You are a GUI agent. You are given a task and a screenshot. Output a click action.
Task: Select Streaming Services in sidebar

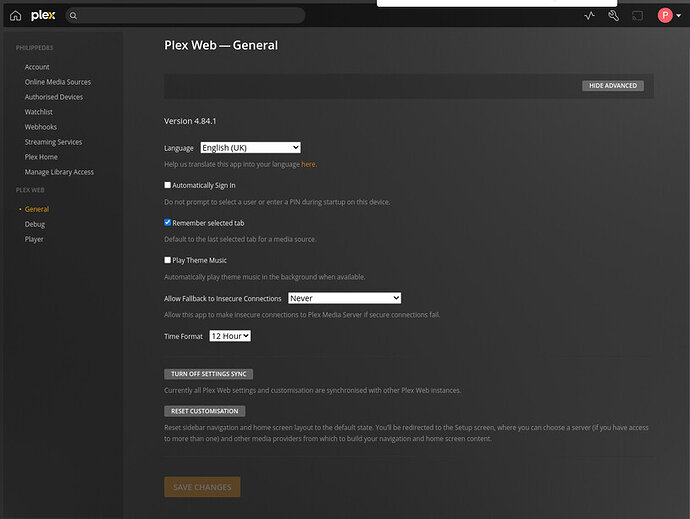(x=53, y=142)
